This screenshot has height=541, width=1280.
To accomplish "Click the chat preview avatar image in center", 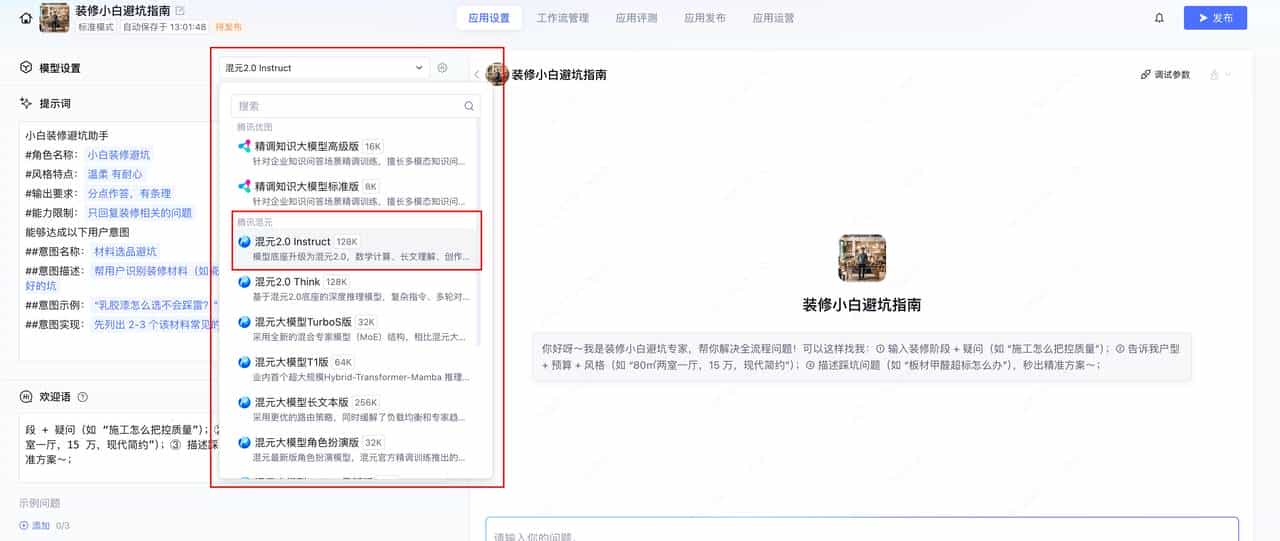I will 862,258.
